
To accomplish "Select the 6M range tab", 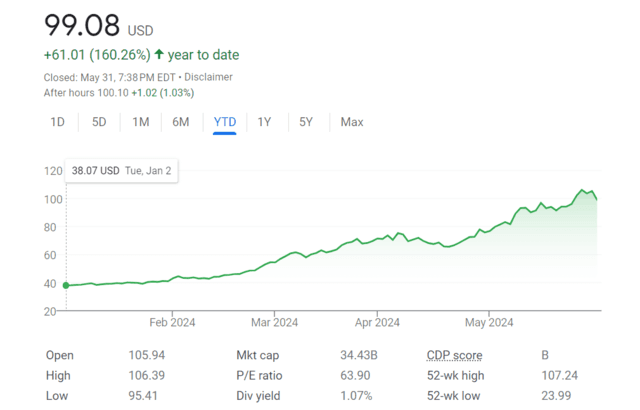I will pos(181,122).
